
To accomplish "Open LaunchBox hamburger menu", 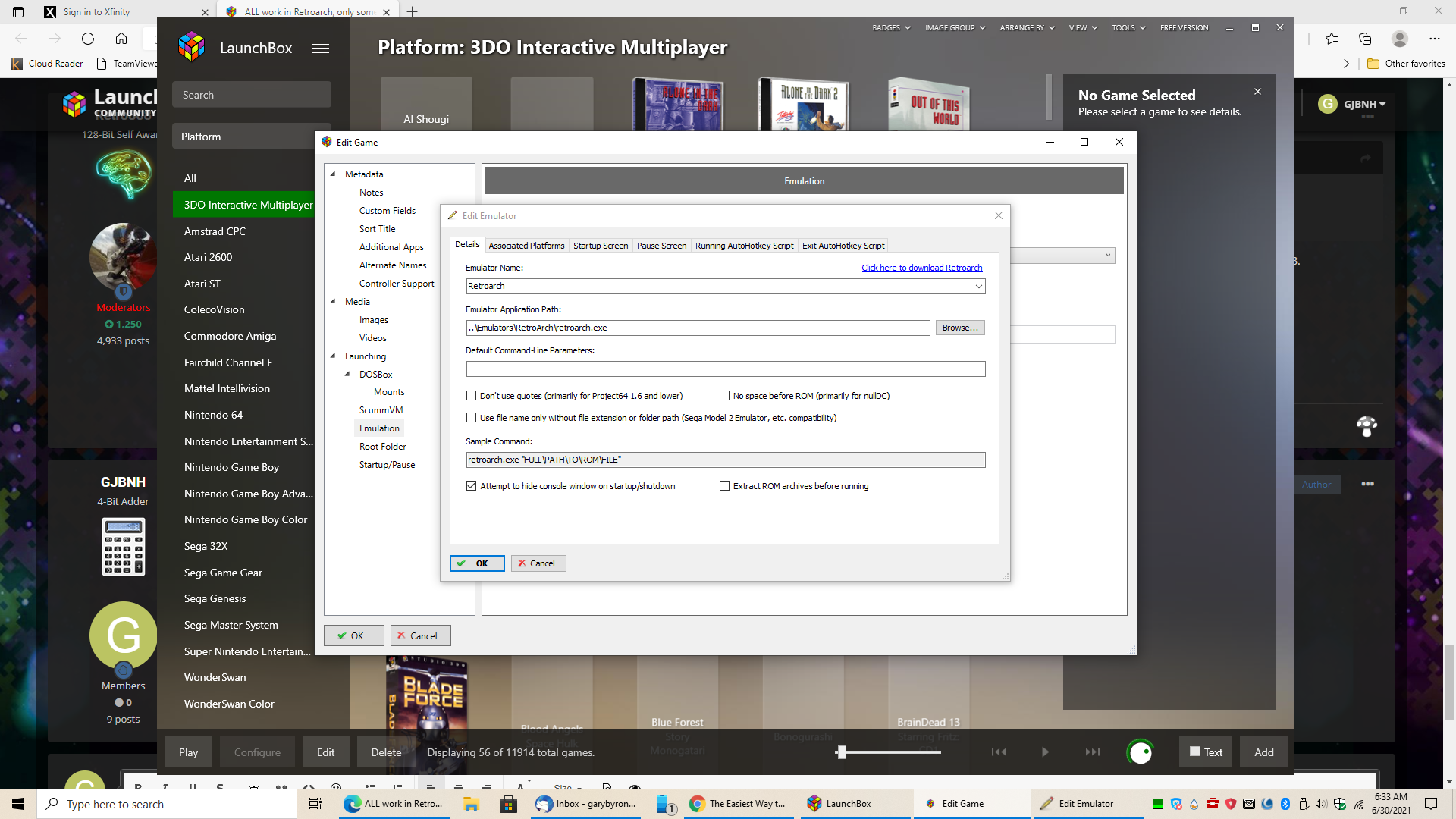I will [x=321, y=48].
